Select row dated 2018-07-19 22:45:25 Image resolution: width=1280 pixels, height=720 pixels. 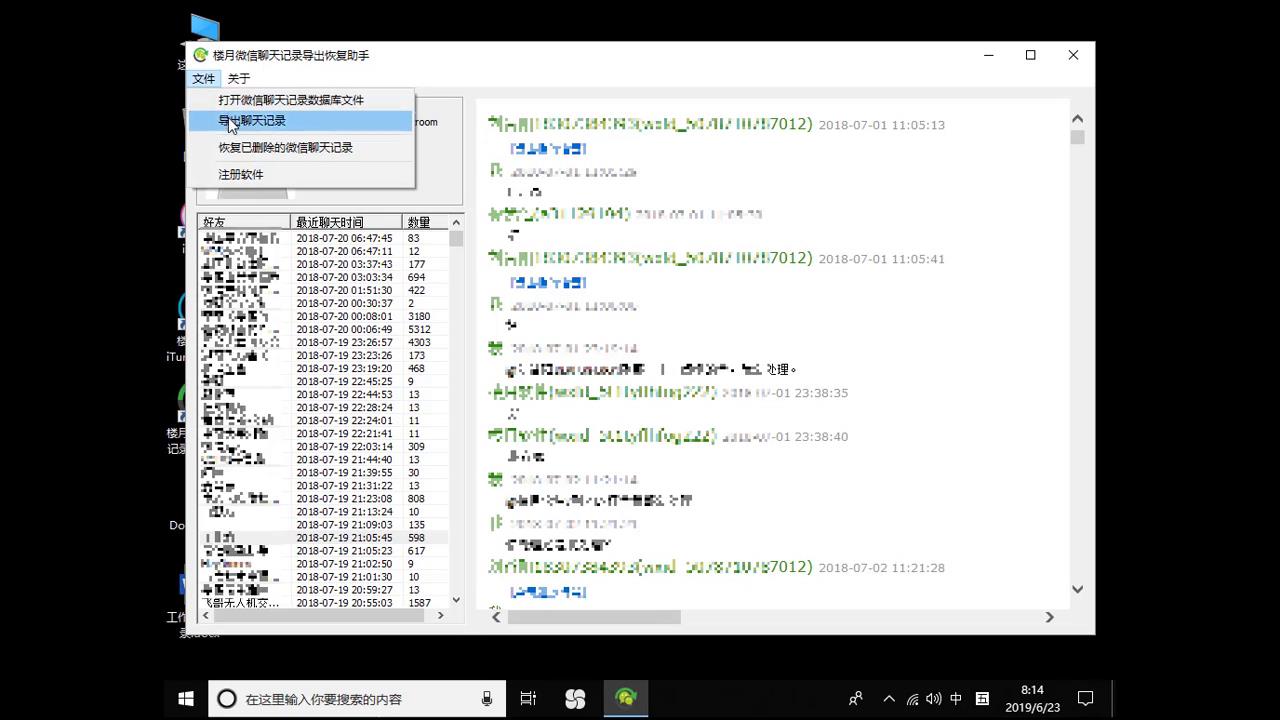323,382
